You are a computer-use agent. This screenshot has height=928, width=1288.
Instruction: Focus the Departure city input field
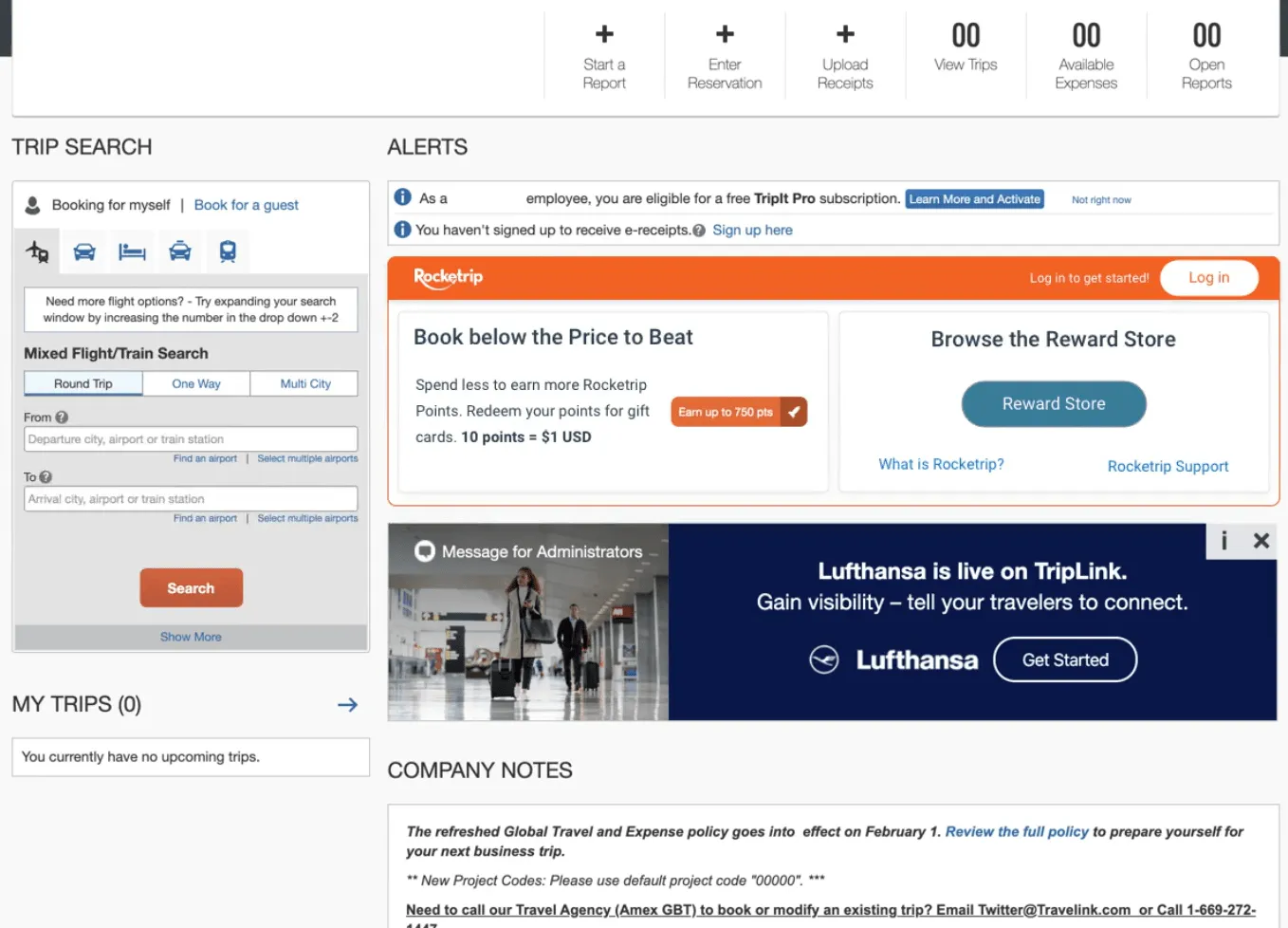[191, 439]
